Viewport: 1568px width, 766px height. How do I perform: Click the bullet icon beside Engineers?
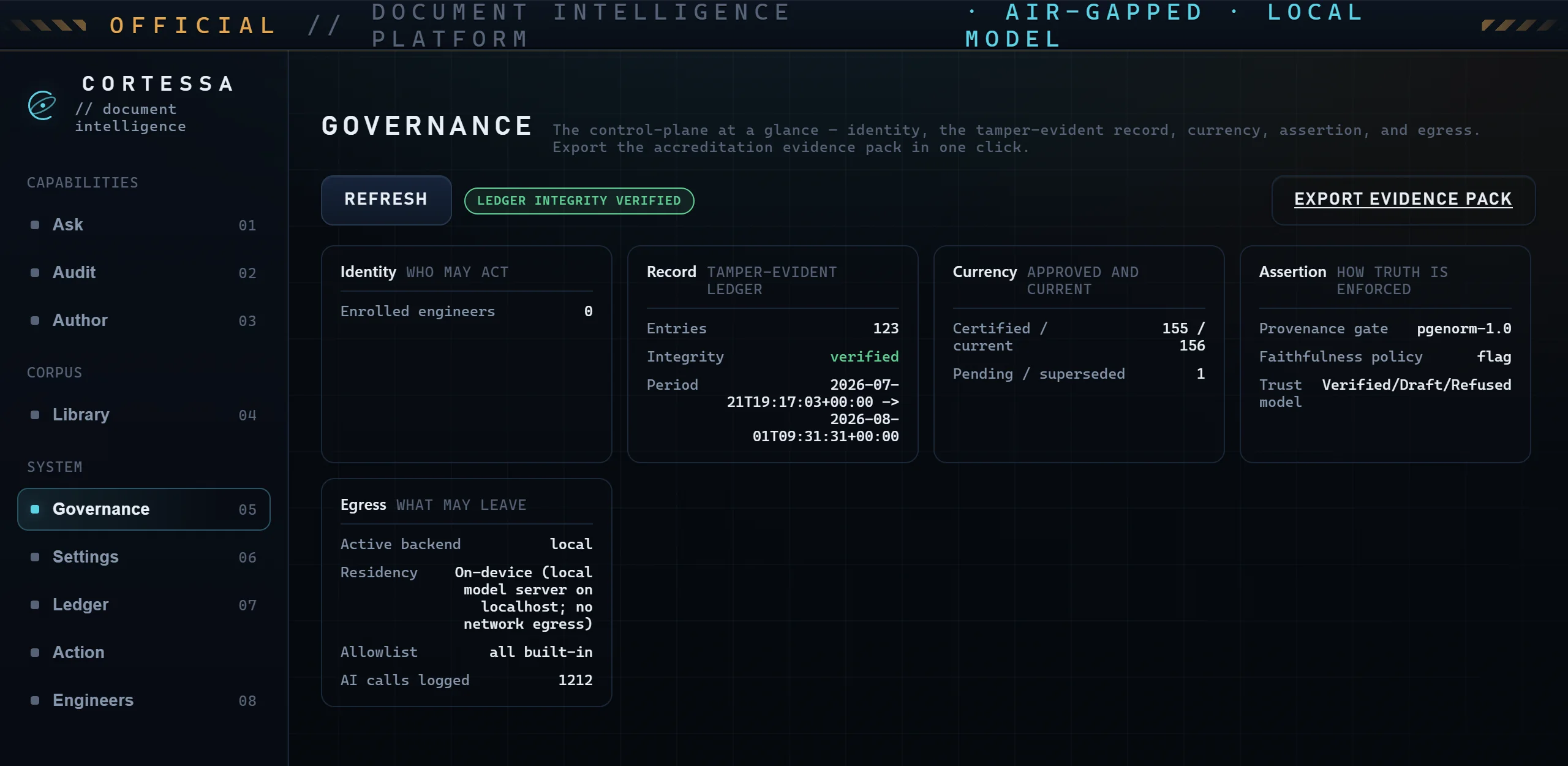(35, 700)
